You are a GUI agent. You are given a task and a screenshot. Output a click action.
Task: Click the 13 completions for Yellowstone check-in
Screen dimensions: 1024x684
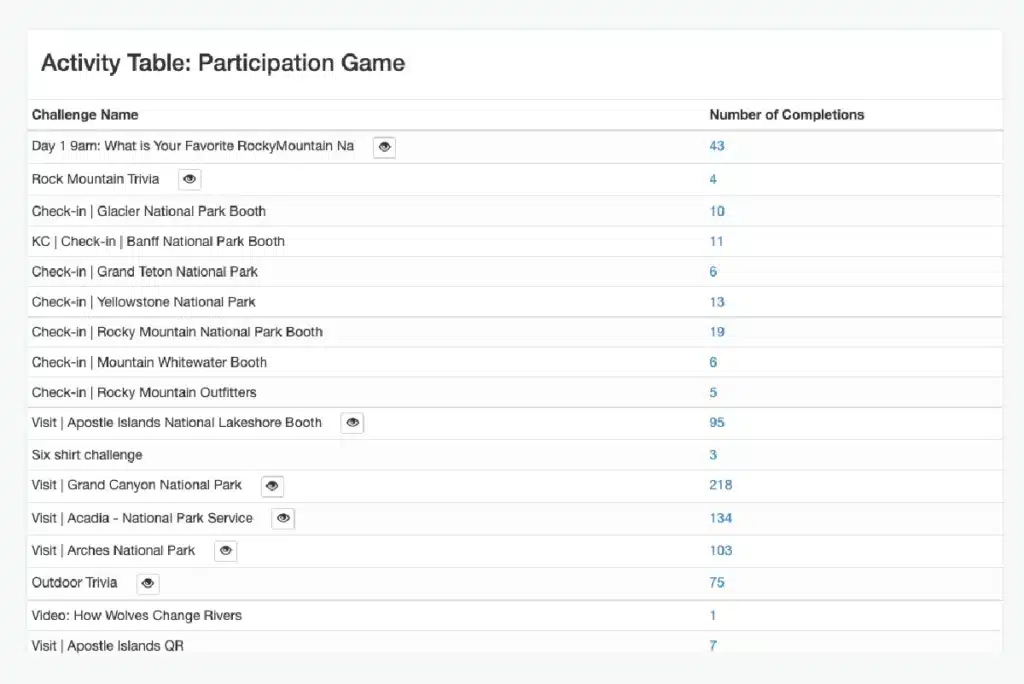click(x=716, y=302)
